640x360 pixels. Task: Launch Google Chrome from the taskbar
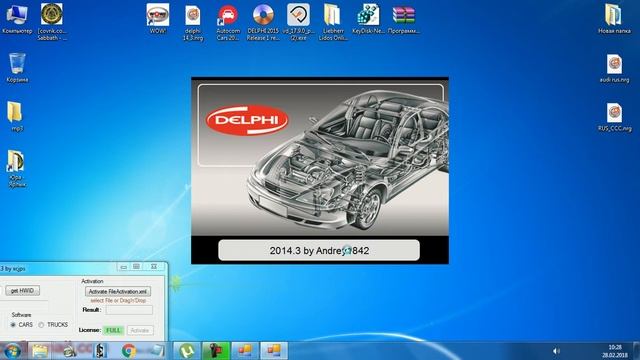[129, 351]
